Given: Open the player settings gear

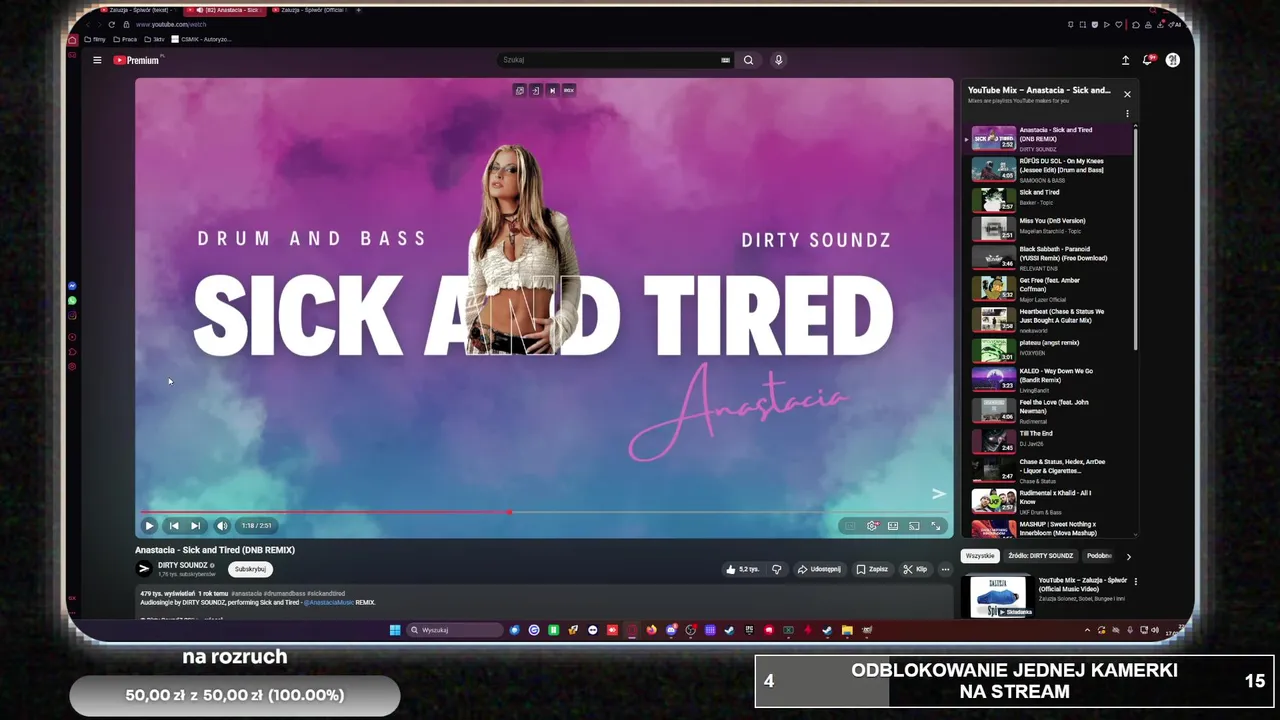Looking at the screenshot, I should tap(872, 525).
